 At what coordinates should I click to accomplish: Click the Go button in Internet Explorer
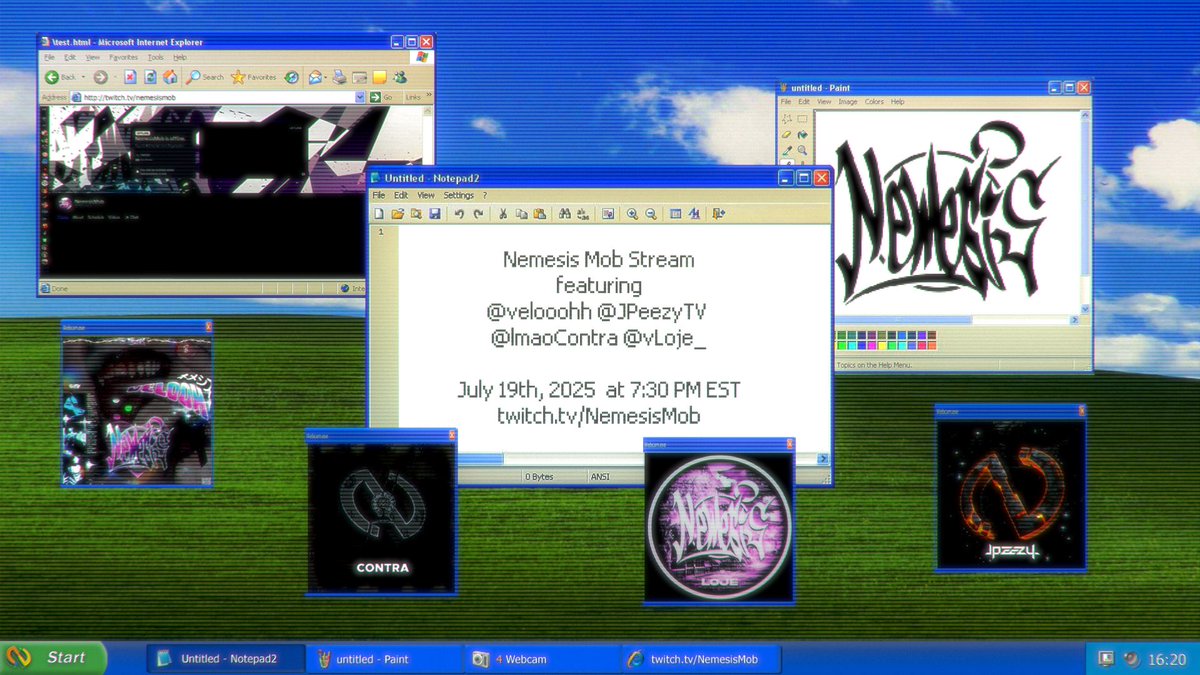coord(381,97)
